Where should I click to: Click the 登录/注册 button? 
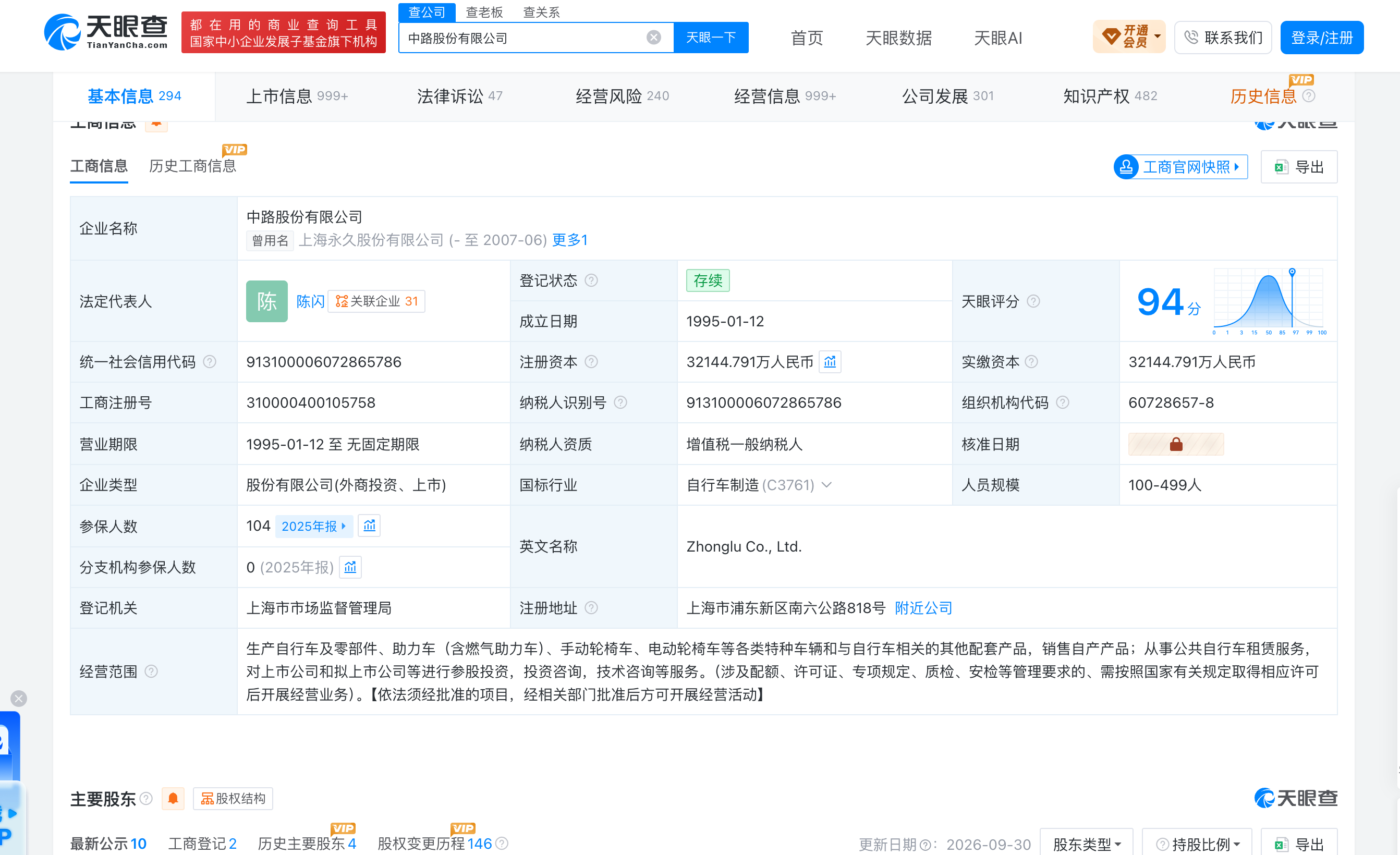(x=1322, y=38)
